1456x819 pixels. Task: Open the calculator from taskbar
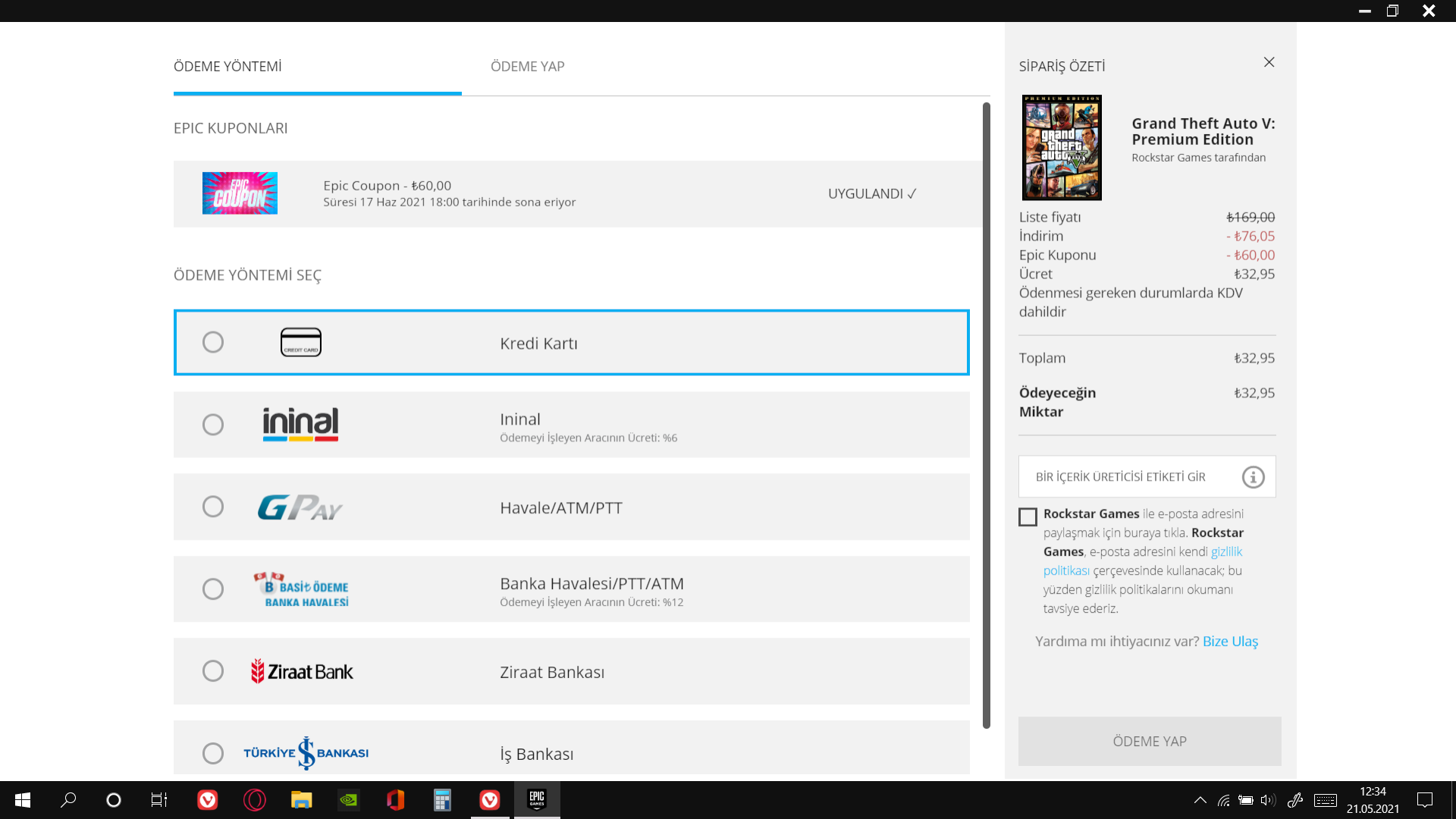tap(442, 799)
